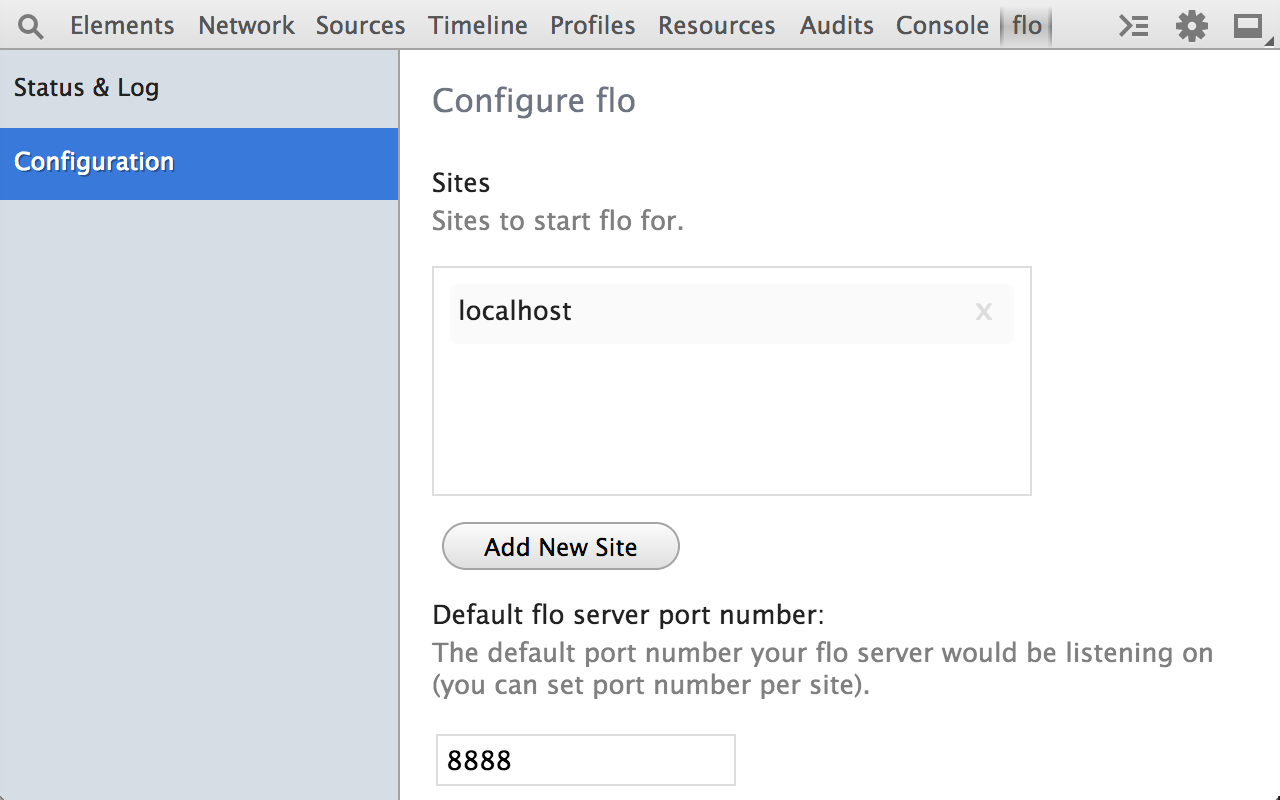
Task: Select the flo tab
Action: (1026, 26)
